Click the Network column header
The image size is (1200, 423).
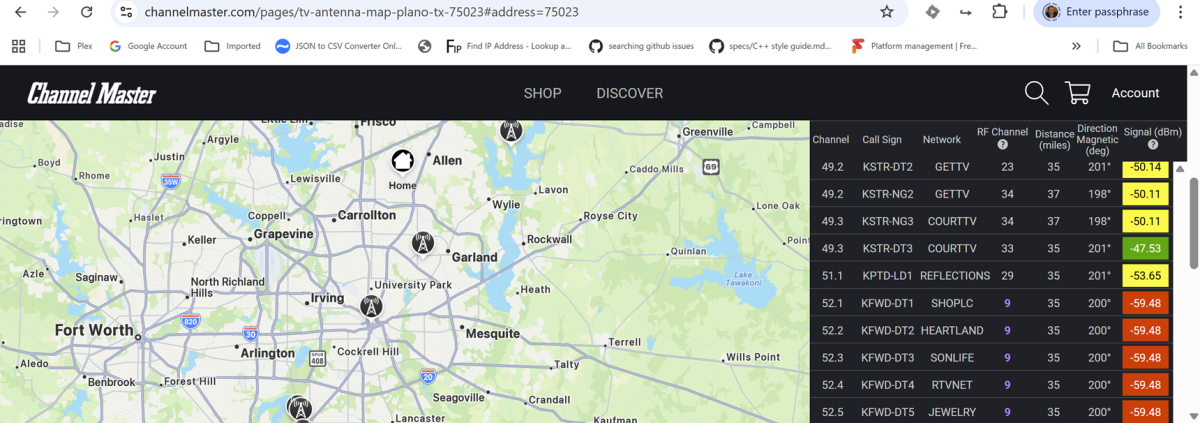point(942,140)
